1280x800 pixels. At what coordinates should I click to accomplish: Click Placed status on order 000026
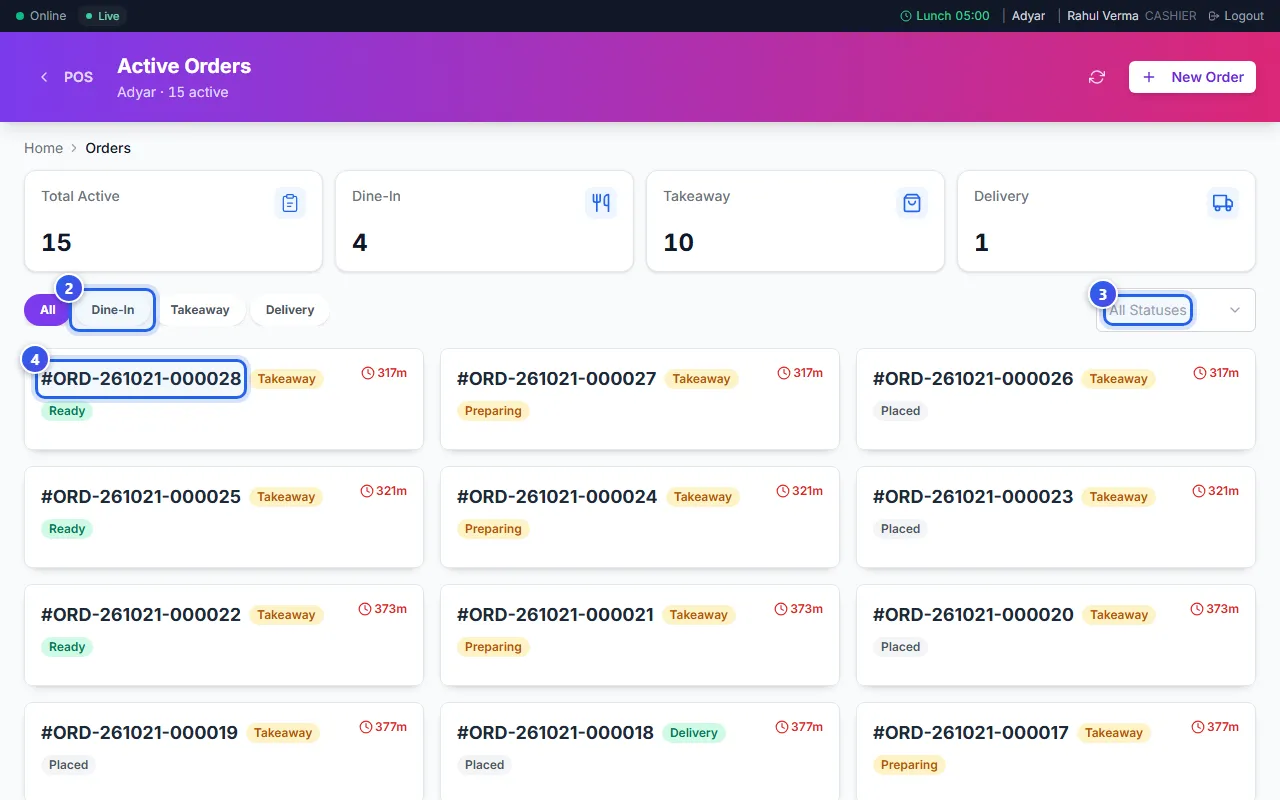pos(900,411)
